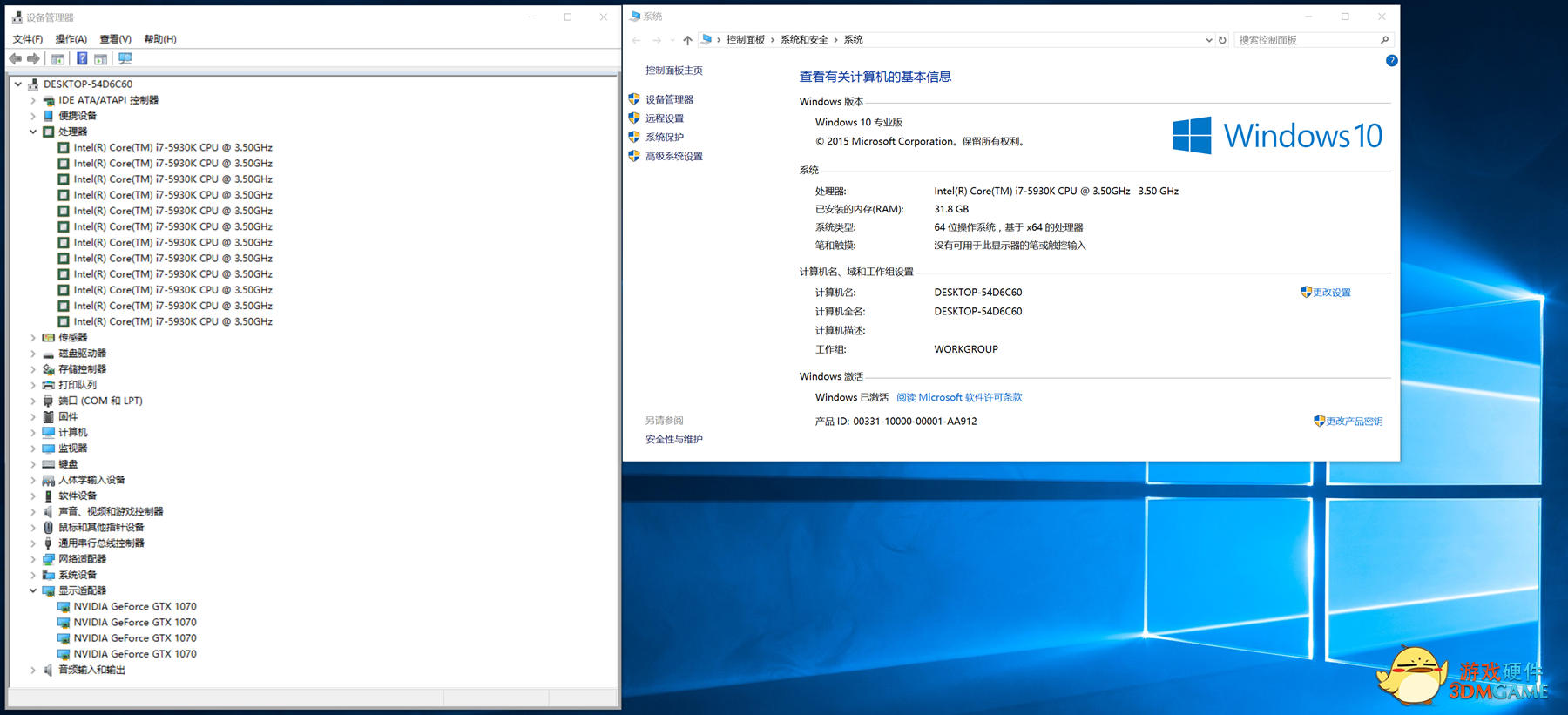
Task: Click the 系统设备 category icon
Action: (49, 575)
